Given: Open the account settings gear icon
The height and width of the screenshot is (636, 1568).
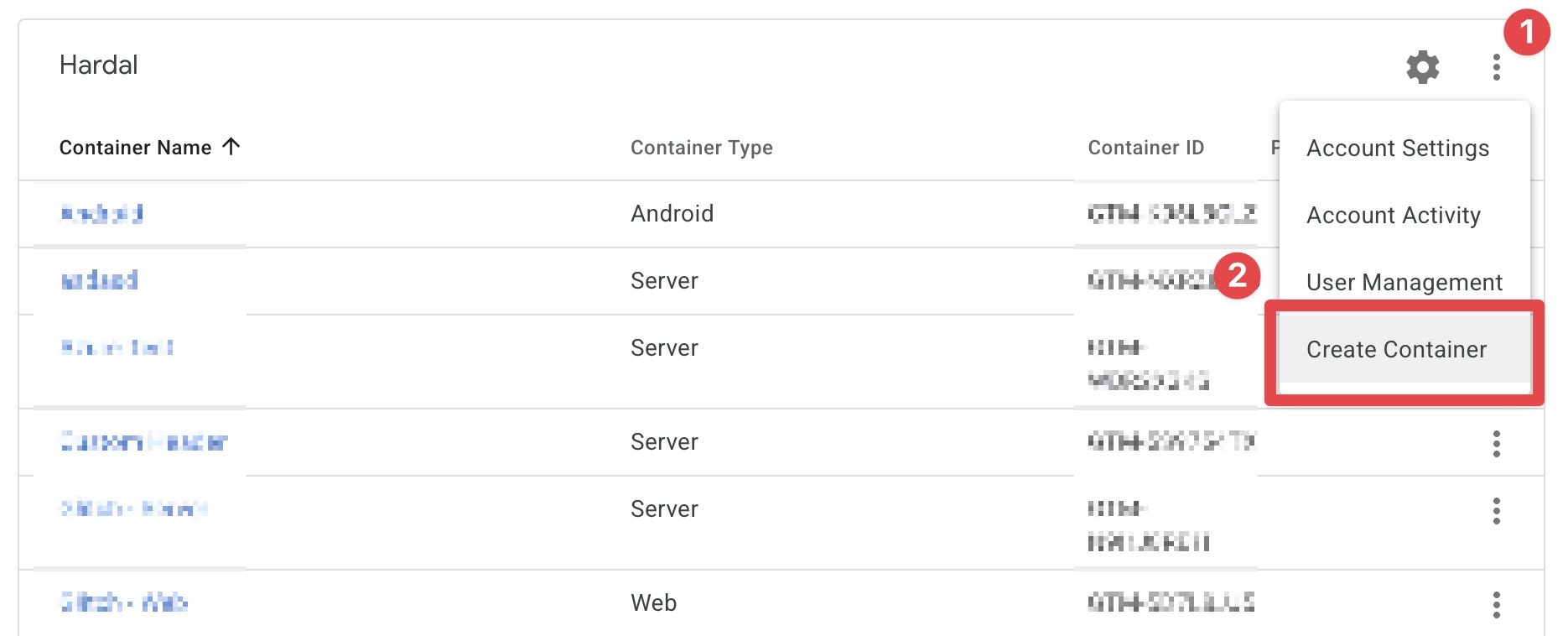Looking at the screenshot, I should 1423,67.
